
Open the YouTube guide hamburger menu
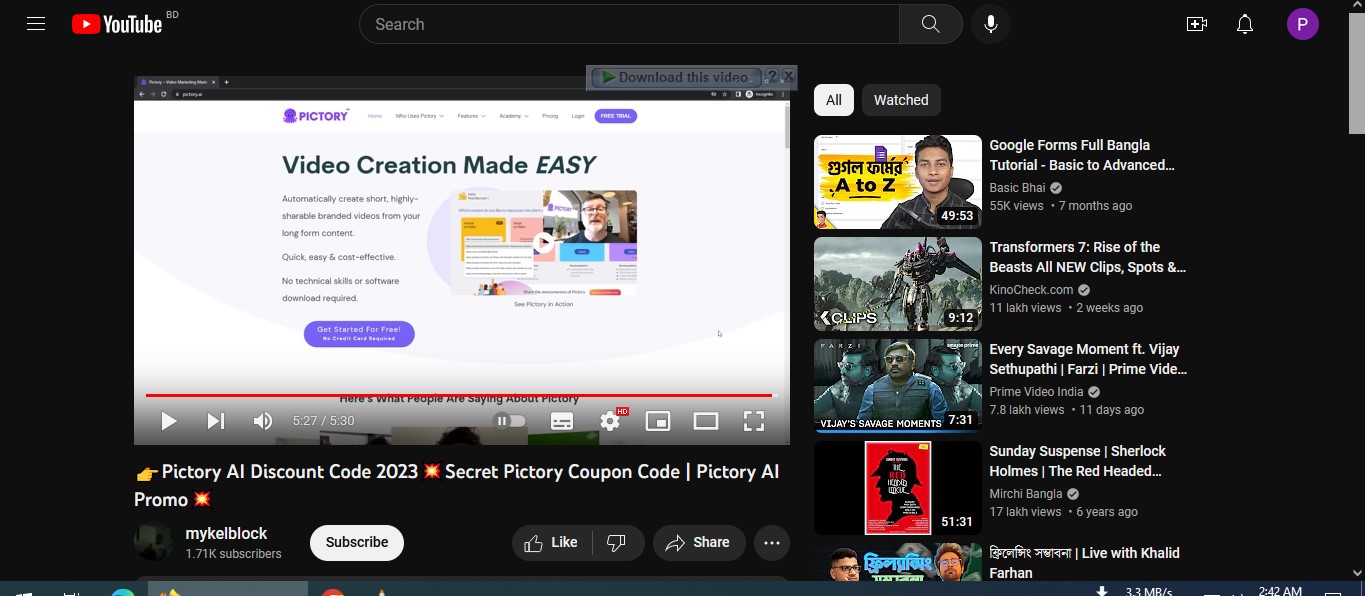point(36,24)
